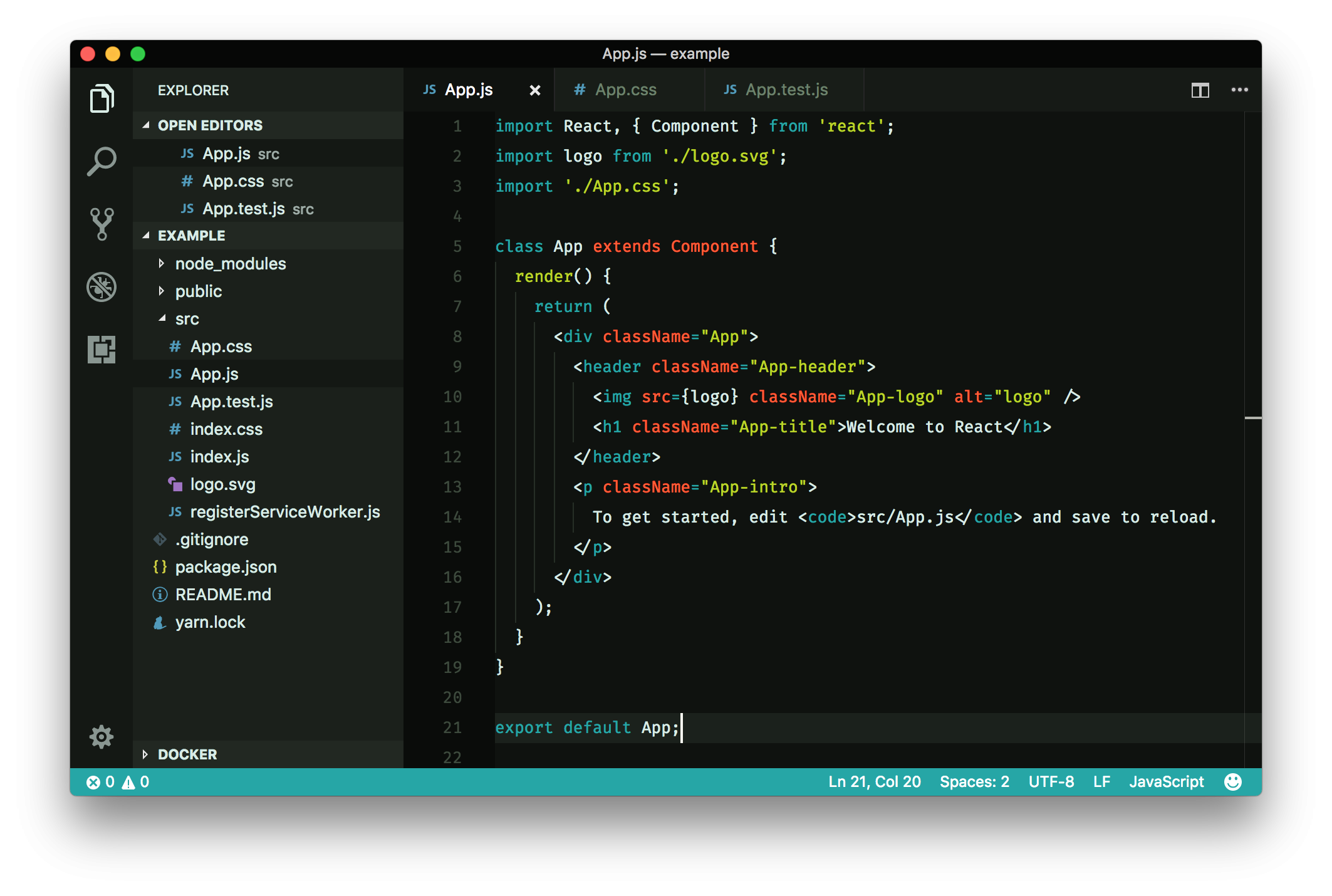The width and height of the screenshot is (1332, 896).
Task: Close the App.js editor tab
Action: 534,90
